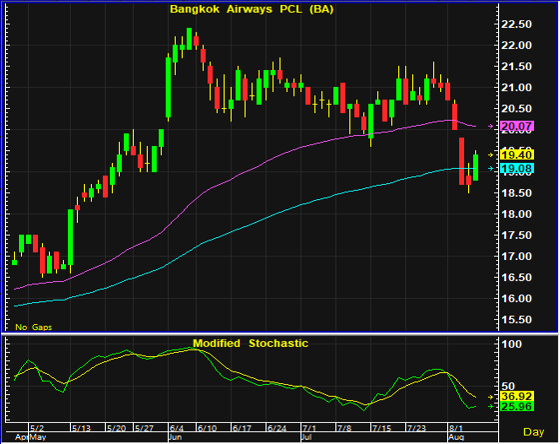Click the 16.00 price axis label

pos(516,299)
